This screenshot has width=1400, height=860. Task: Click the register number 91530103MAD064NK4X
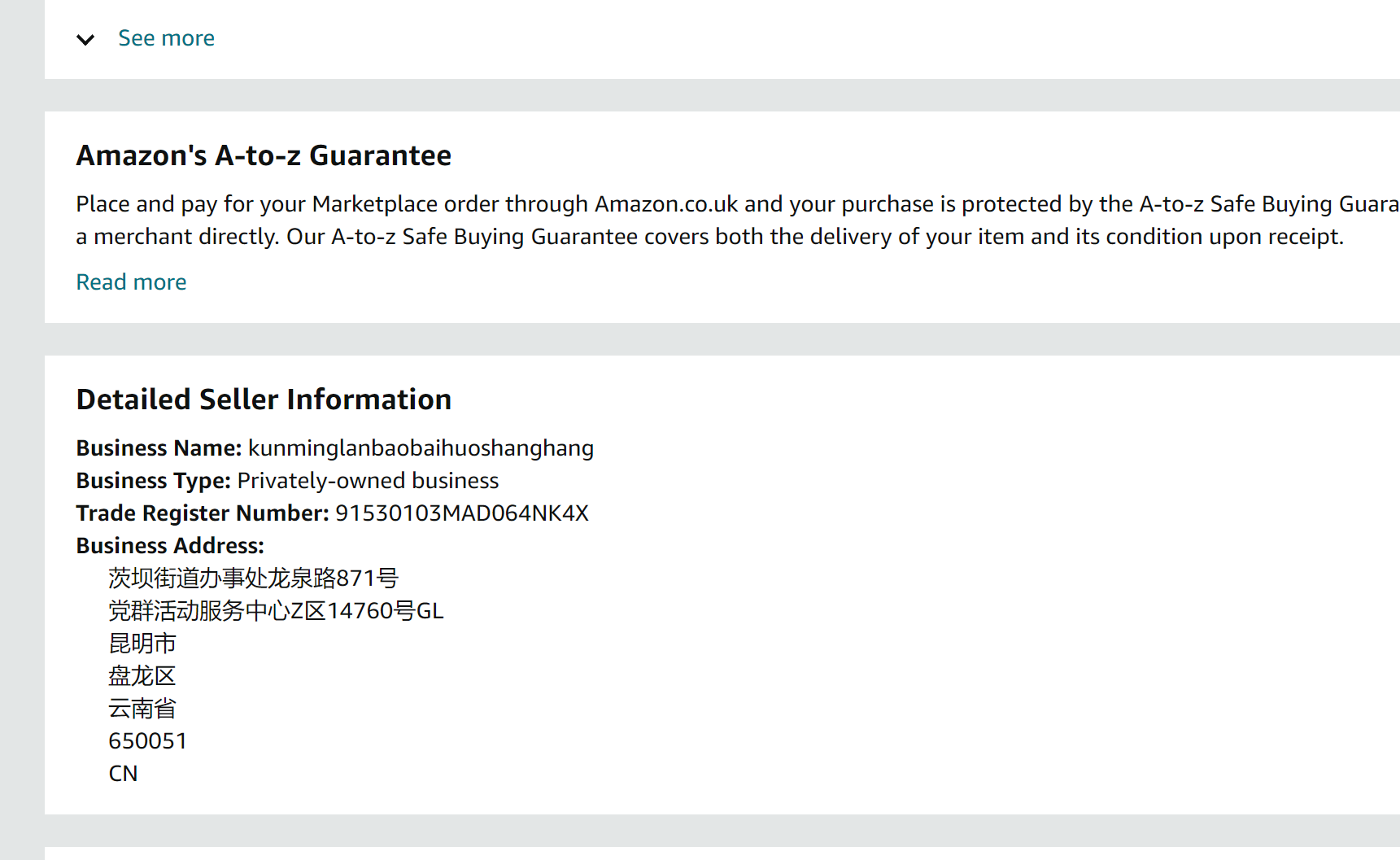(x=461, y=513)
